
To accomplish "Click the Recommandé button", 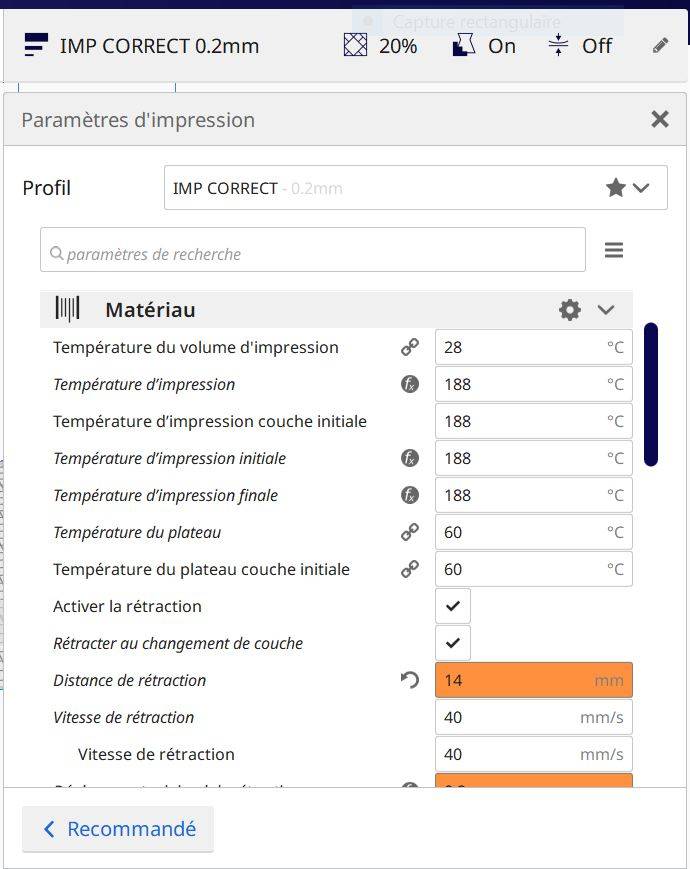I will point(118,829).
